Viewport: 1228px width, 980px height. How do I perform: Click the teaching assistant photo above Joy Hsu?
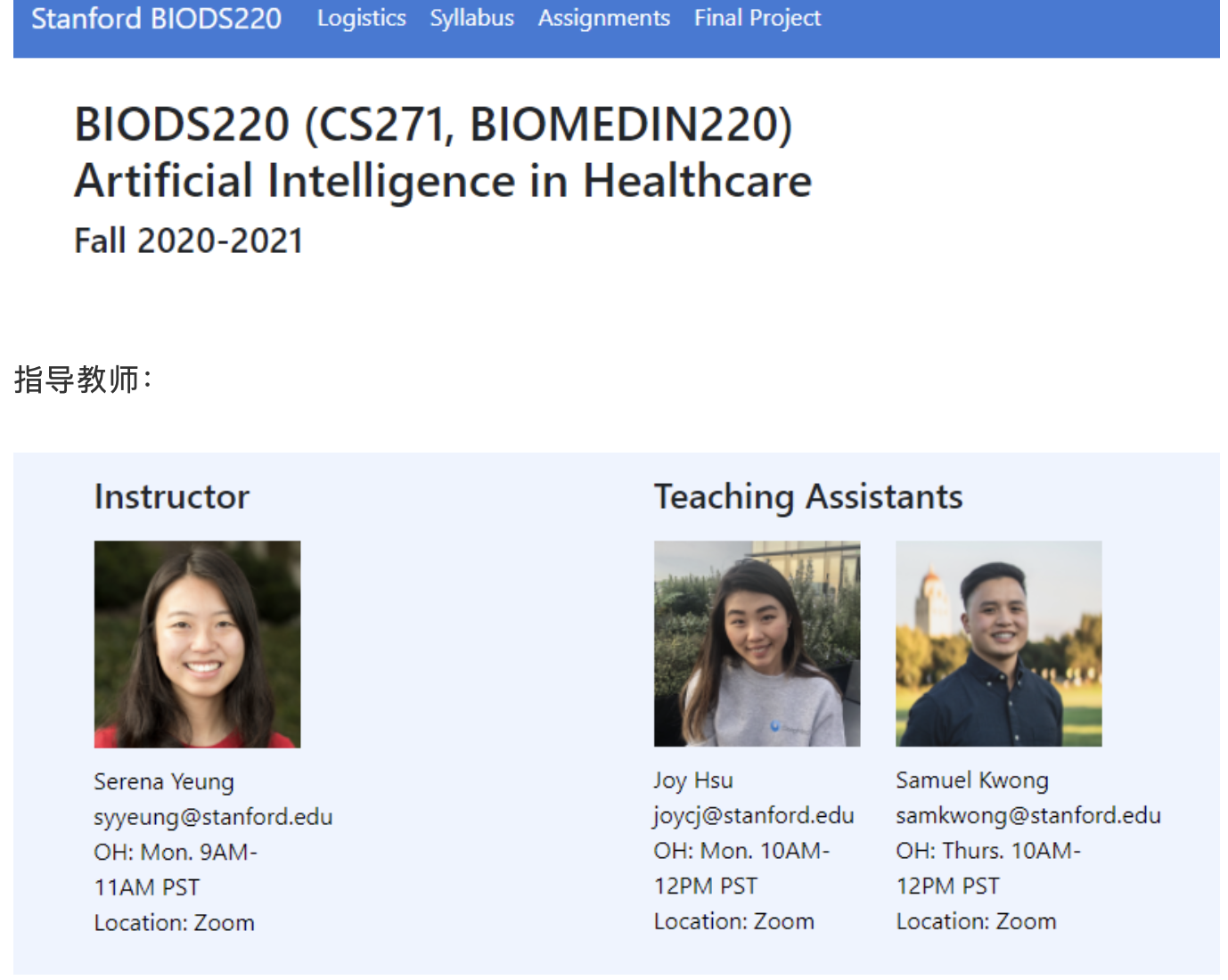pyautogui.click(x=757, y=643)
